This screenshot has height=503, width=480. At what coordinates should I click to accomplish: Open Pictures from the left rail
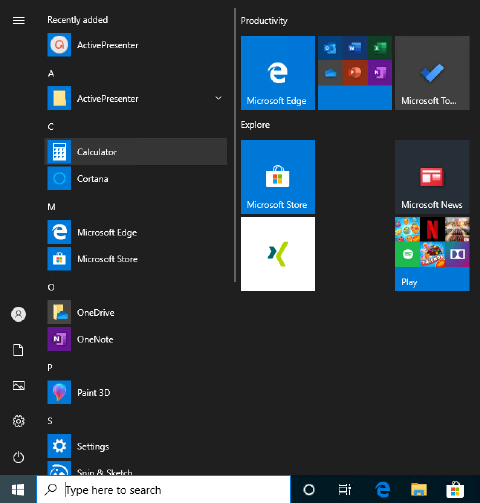tap(19, 386)
